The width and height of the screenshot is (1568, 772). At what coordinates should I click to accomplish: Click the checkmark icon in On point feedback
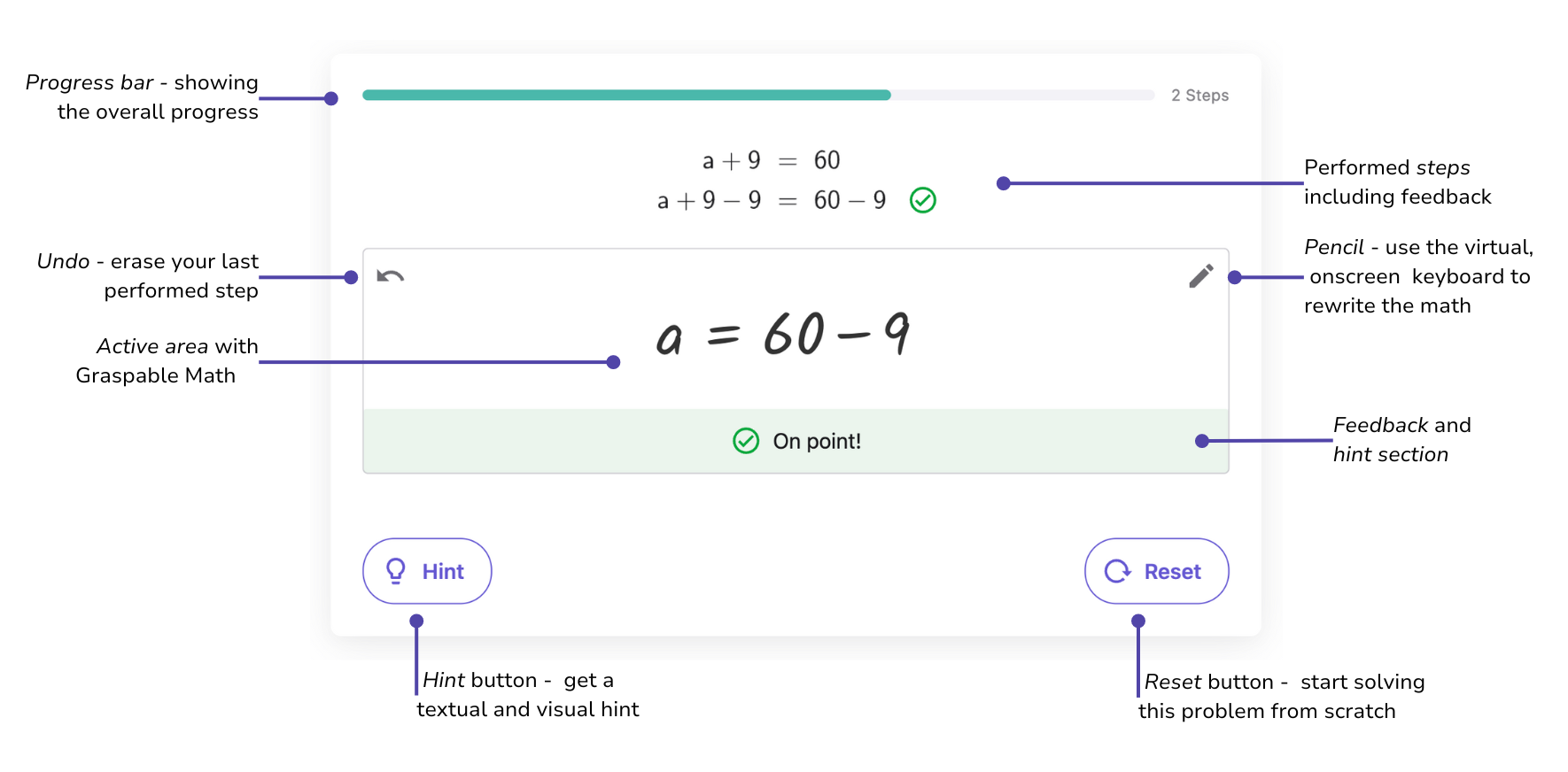pyautogui.click(x=745, y=440)
